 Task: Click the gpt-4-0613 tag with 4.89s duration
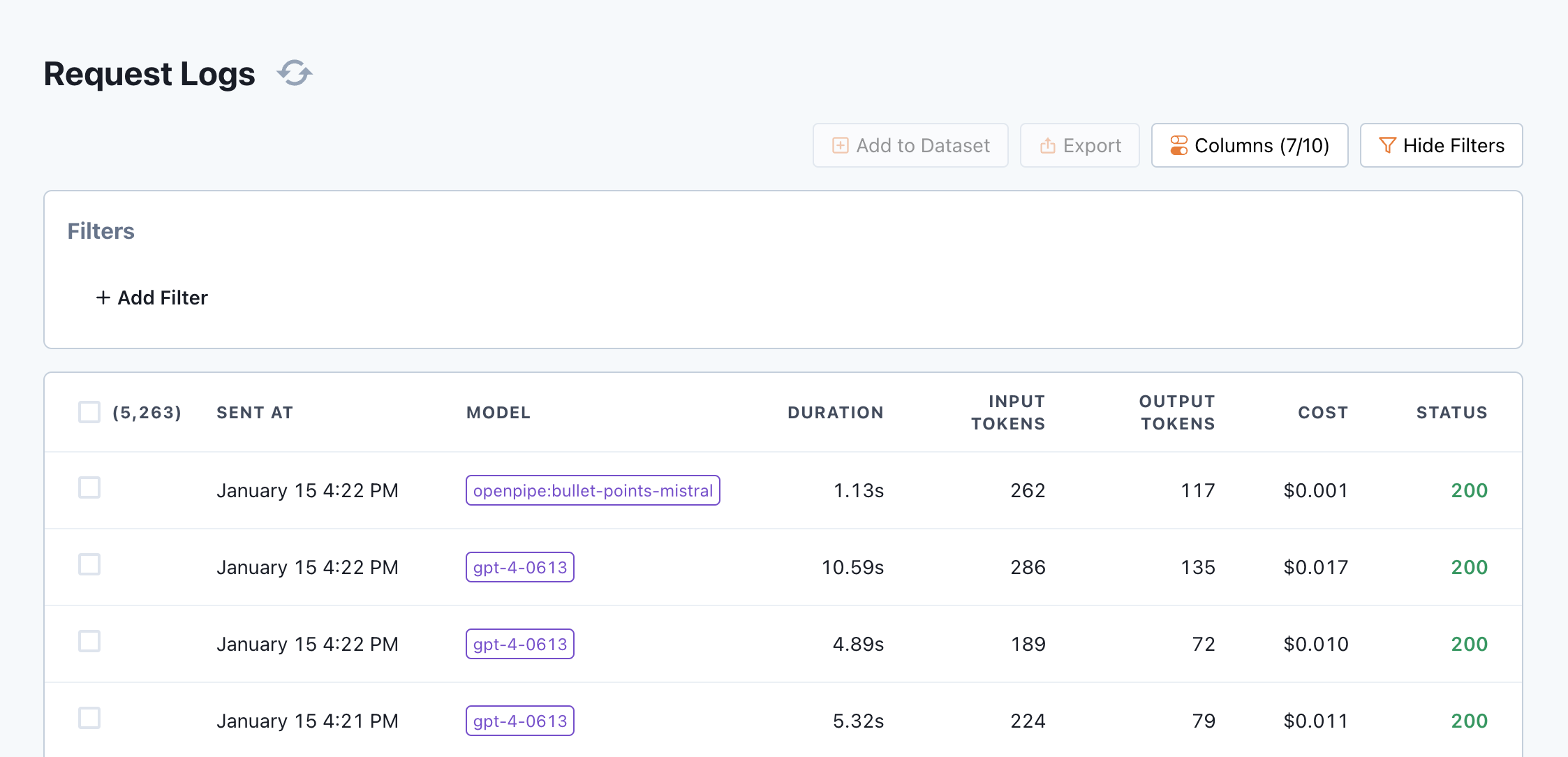tap(520, 644)
